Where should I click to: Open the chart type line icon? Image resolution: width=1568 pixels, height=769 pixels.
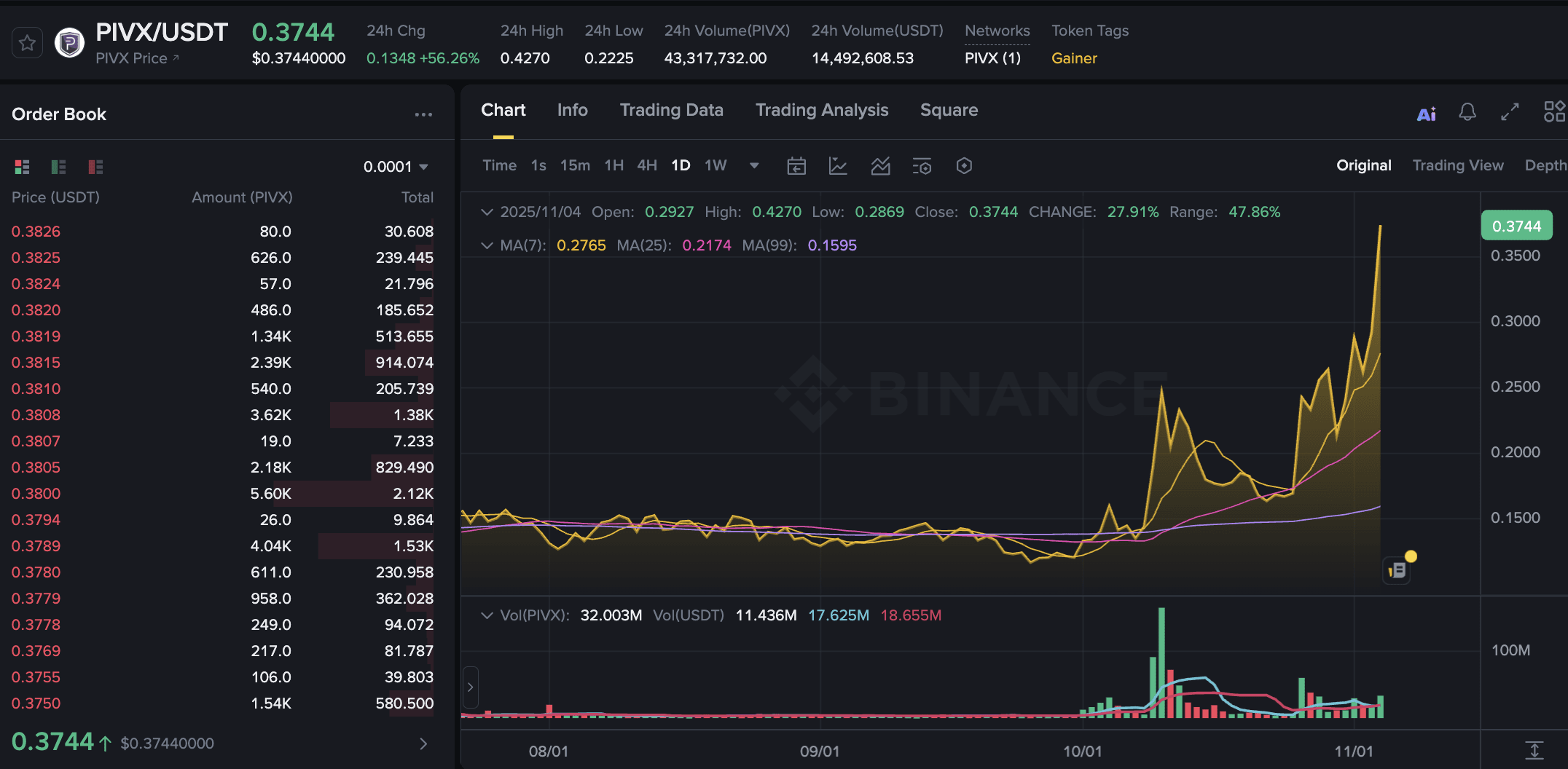click(x=838, y=166)
